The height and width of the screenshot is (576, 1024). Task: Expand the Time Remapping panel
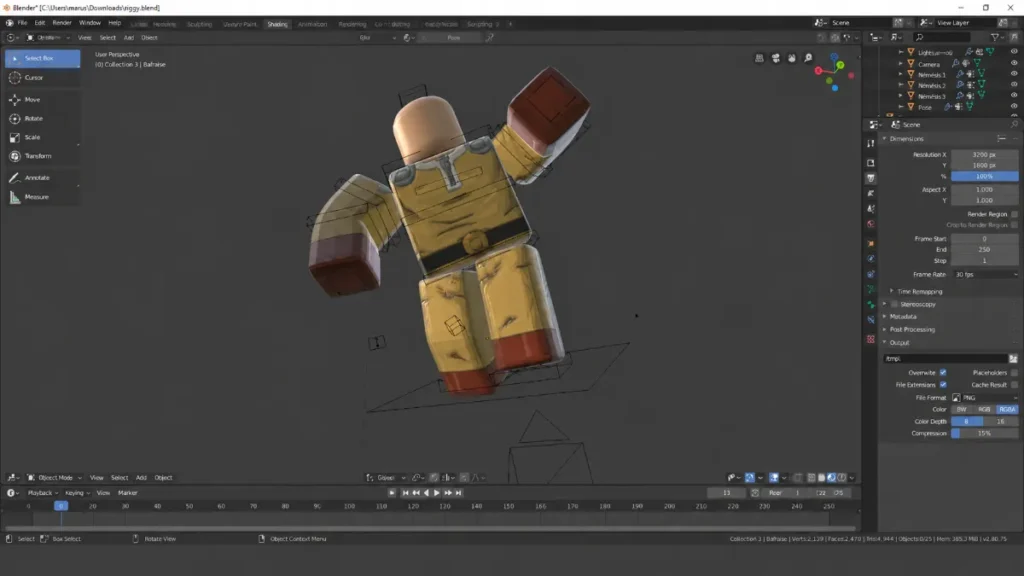coord(891,291)
